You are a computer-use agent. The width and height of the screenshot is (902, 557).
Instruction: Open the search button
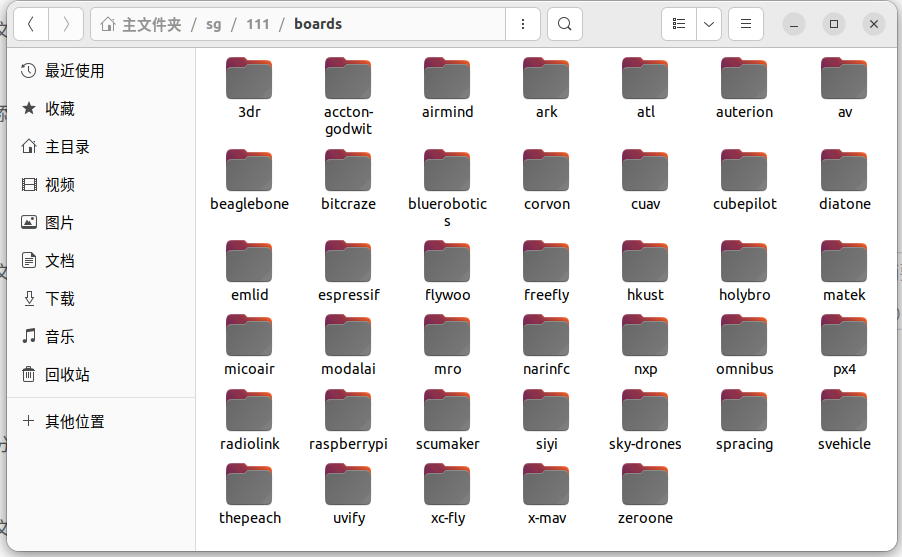click(565, 24)
